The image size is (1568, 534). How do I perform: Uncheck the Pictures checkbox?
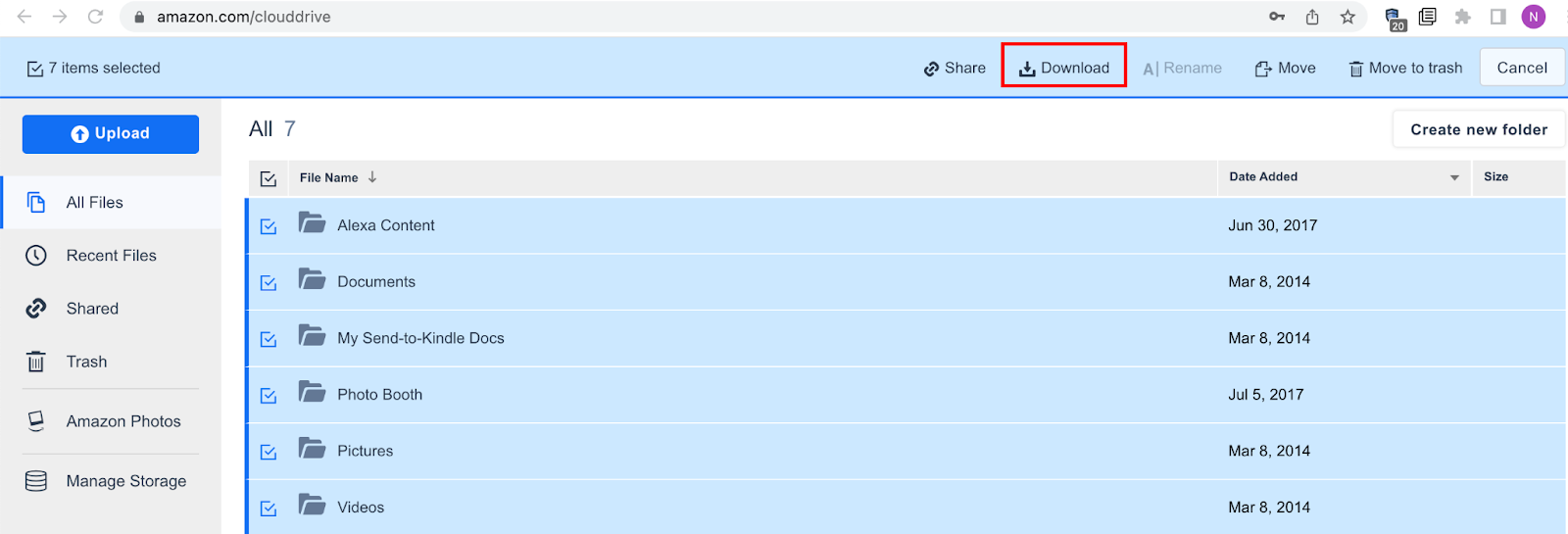[x=269, y=452]
